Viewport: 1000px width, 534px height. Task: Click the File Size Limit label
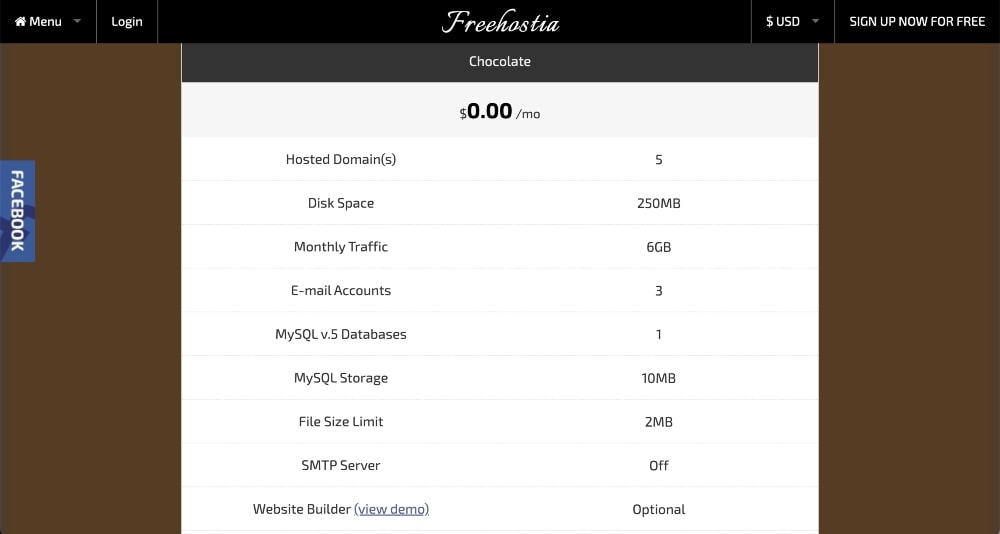click(x=341, y=421)
